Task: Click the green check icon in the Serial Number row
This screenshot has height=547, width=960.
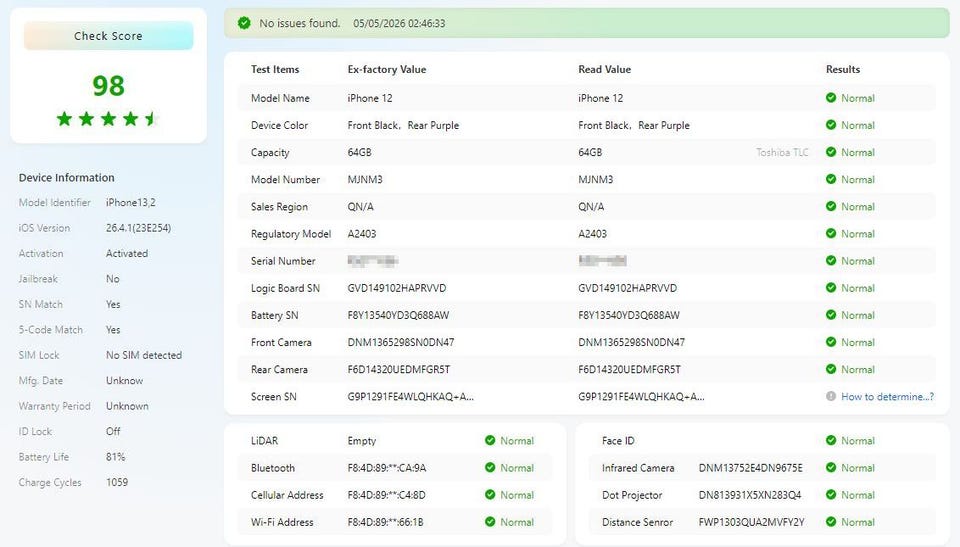Action: tap(831, 260)
